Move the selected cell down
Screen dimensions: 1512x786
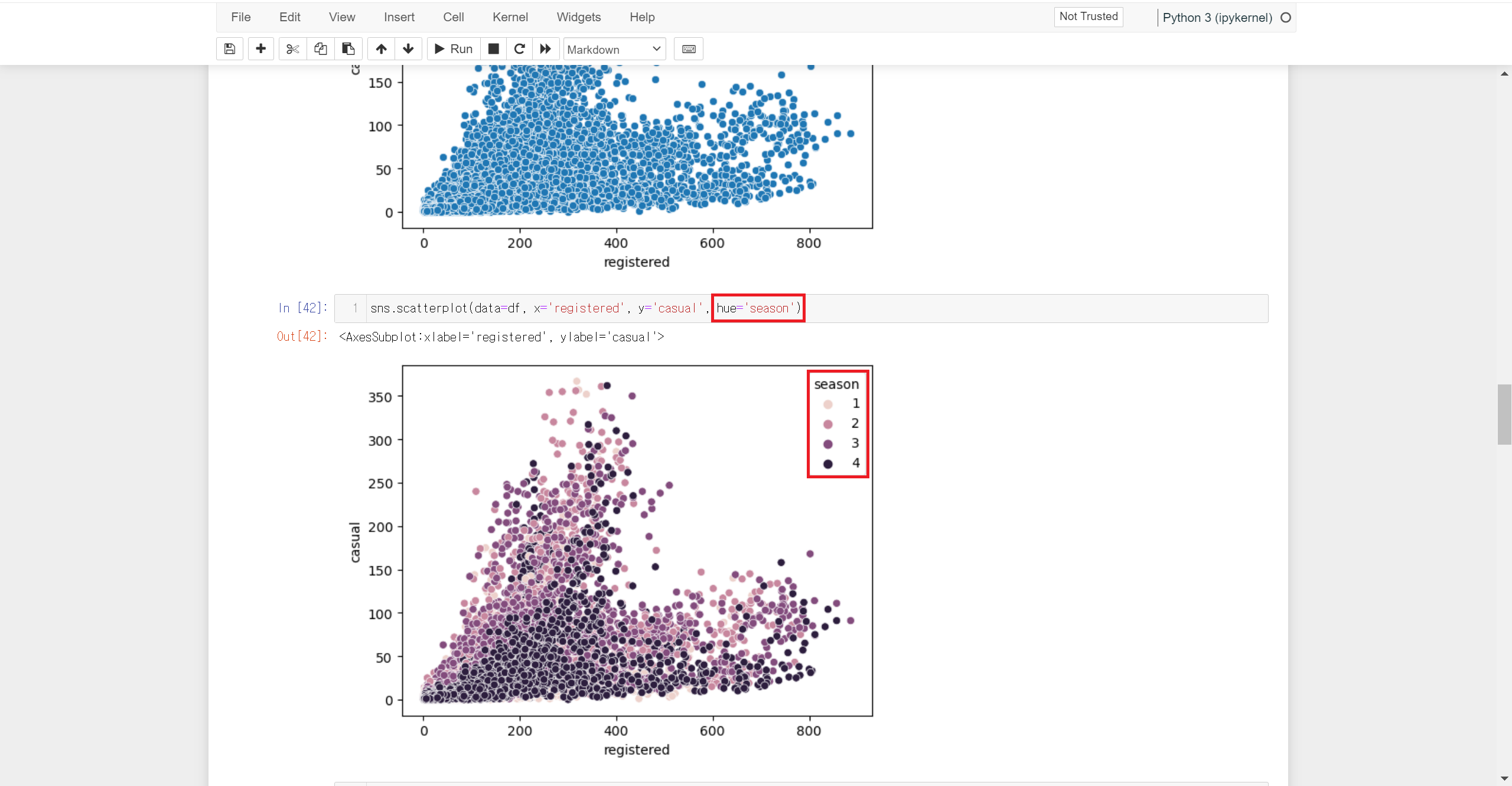tap(408, 49)
